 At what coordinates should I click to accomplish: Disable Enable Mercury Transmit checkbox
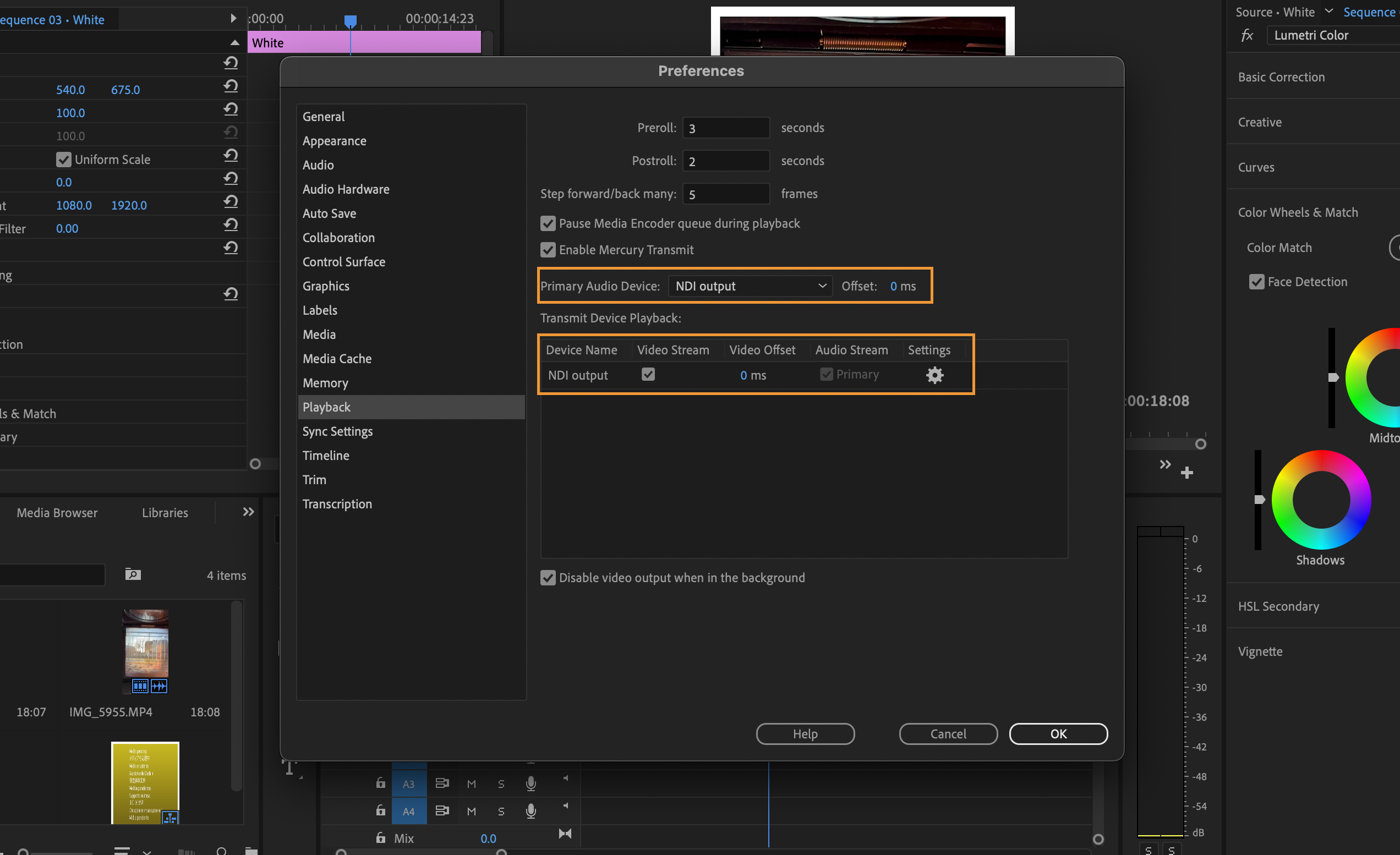pyautogui.click(x=548, y=250)
